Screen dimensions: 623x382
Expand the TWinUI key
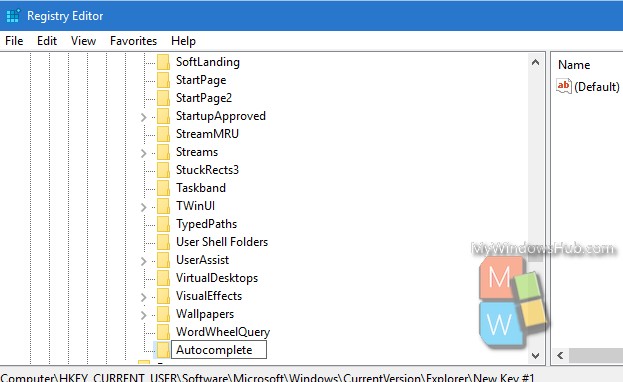143,207
